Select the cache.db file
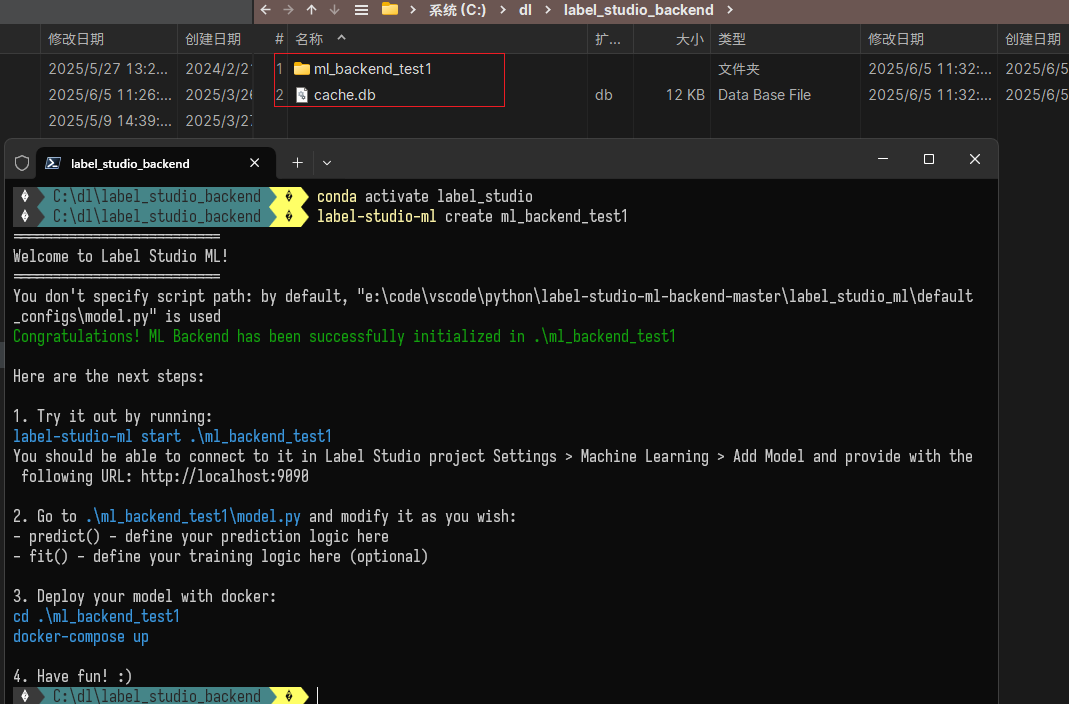This screenshot has height=704, width=1069. click(x=344, y=95)
